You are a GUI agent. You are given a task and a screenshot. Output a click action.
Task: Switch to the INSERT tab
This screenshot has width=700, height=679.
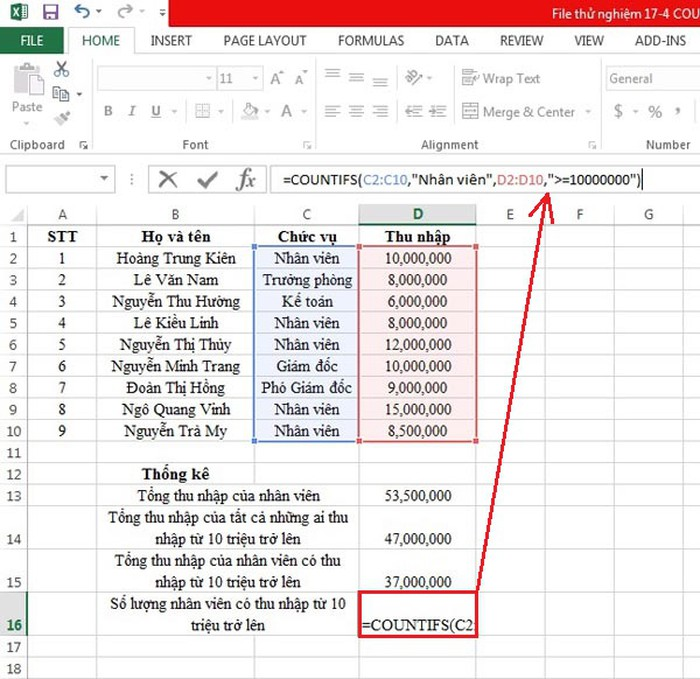point(171,41)
